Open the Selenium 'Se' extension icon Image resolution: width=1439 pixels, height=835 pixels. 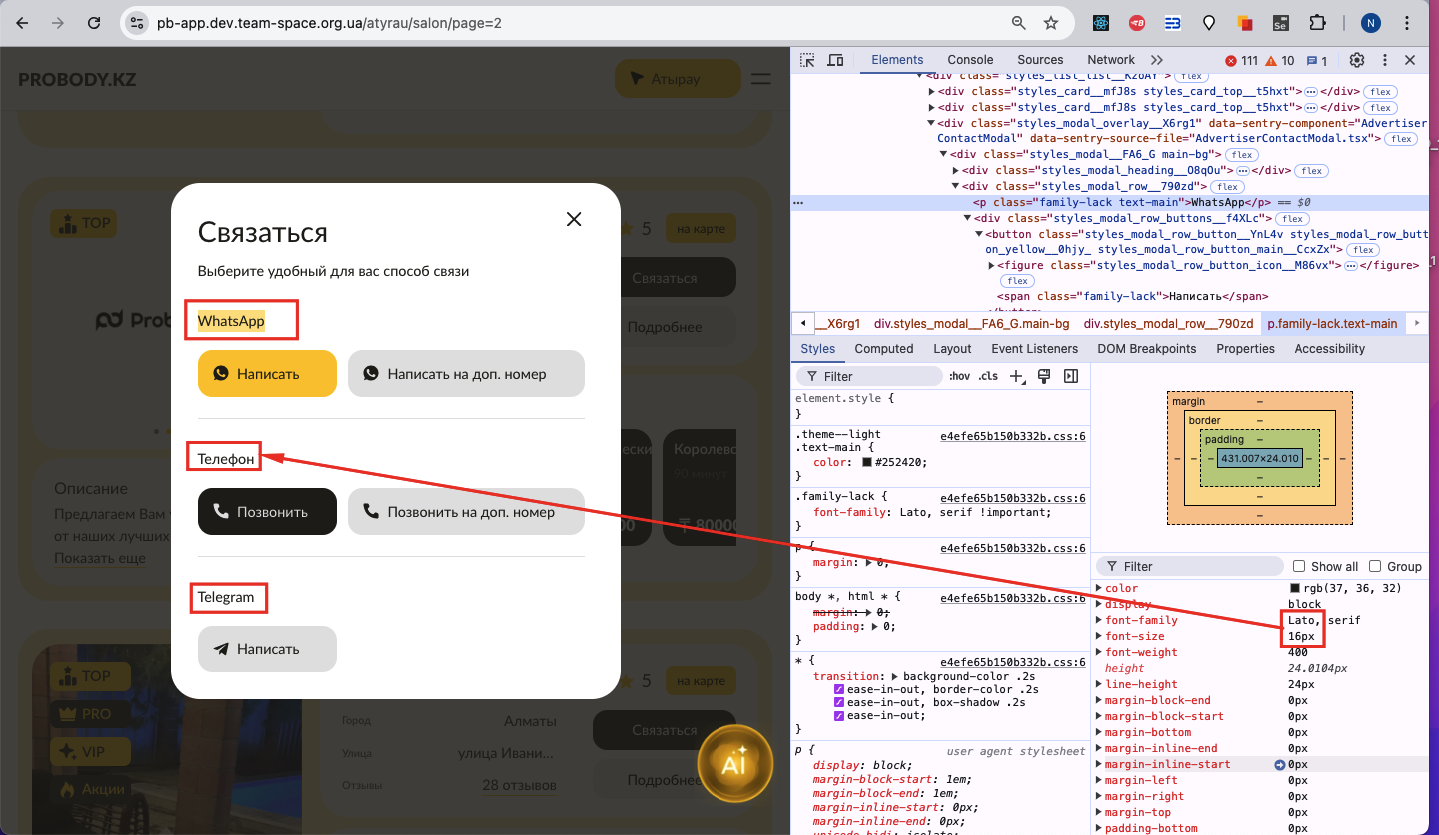click(1279, 22)
